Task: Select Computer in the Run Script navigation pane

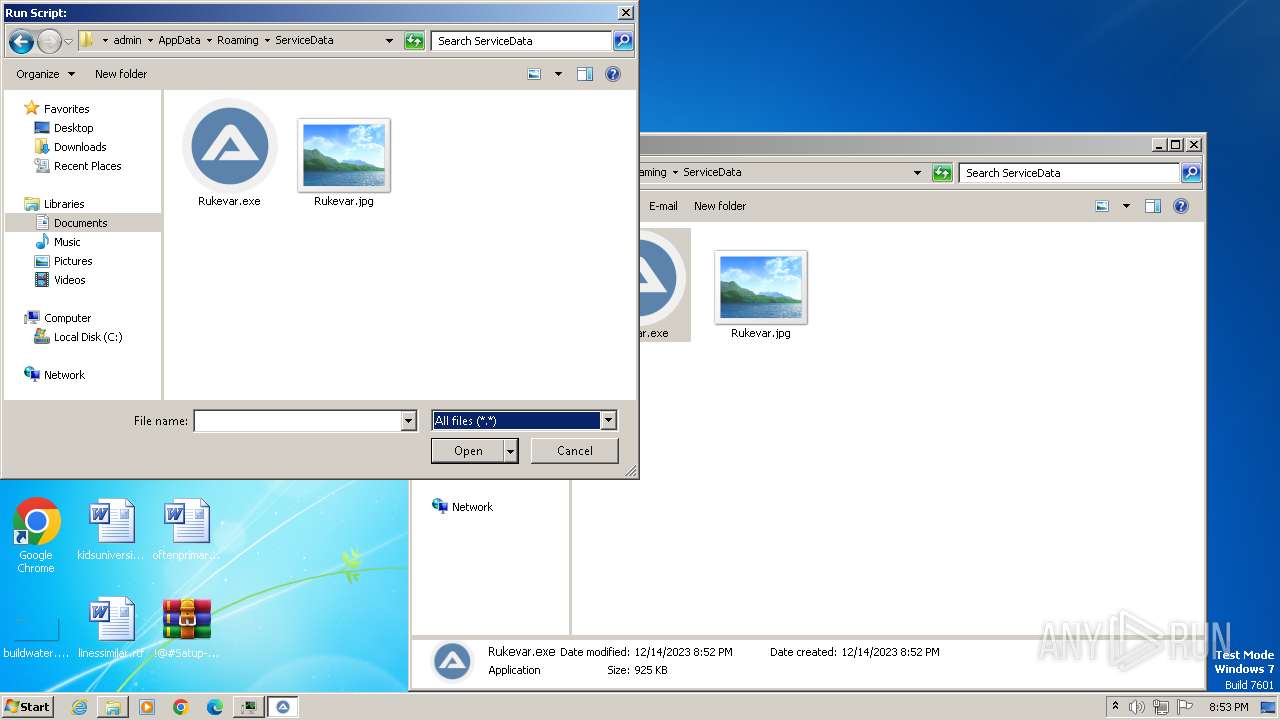Action: tap(67, 318)
